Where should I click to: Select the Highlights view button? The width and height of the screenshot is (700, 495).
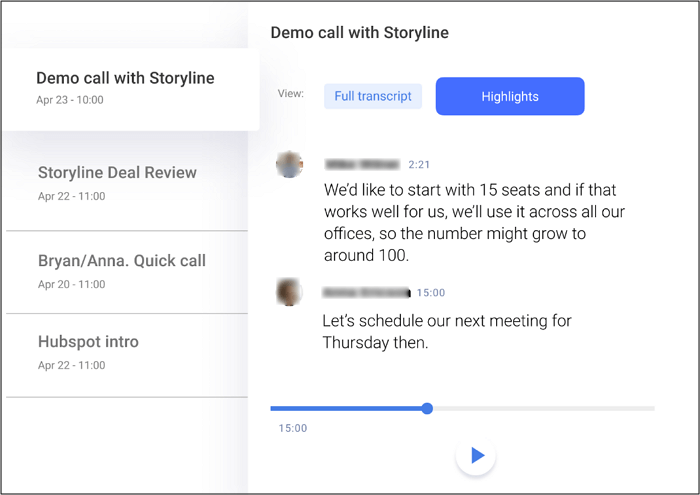click(x=510, y=97)
